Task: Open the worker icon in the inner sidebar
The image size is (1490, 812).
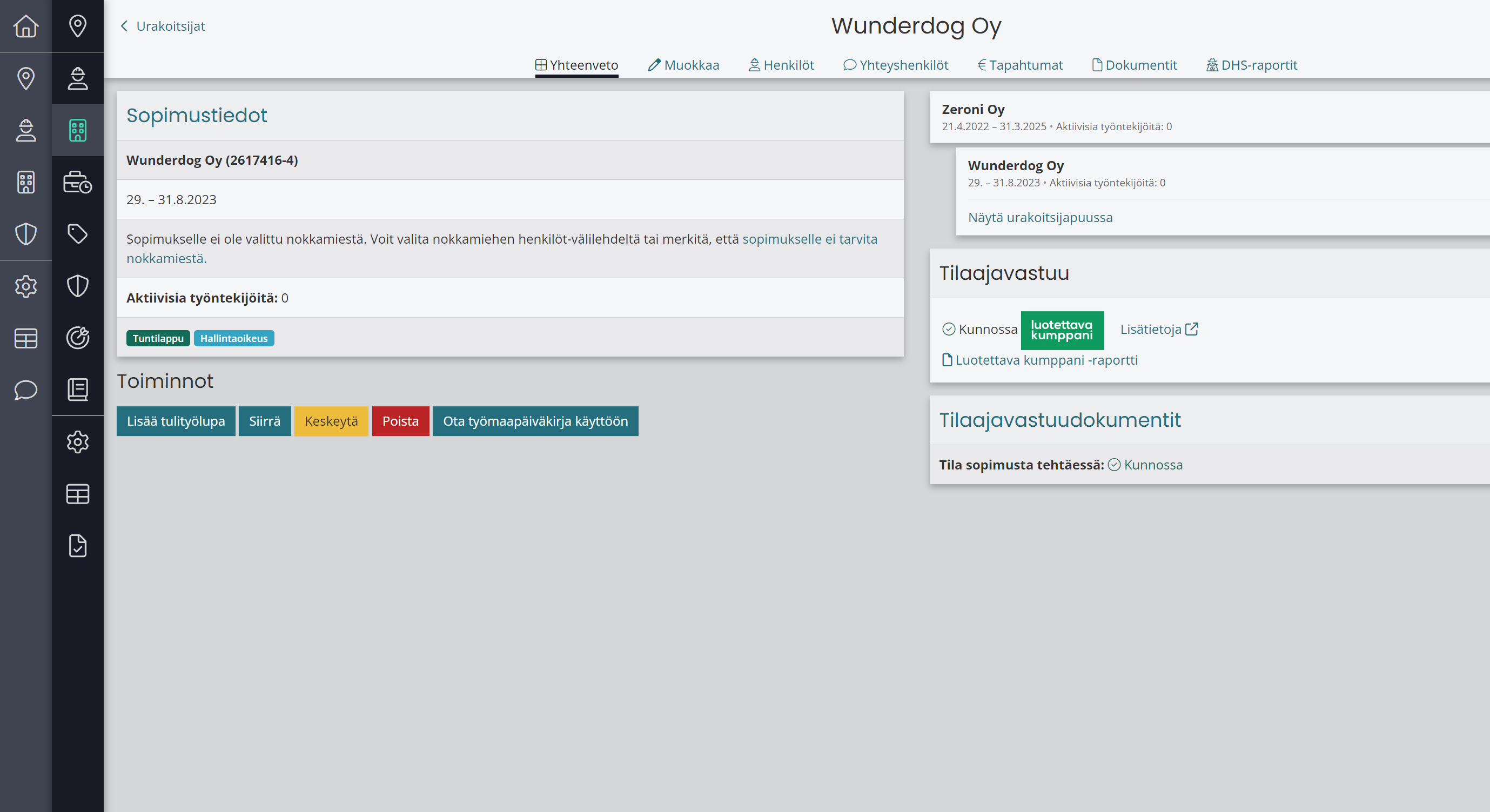Action: (77, 78)
